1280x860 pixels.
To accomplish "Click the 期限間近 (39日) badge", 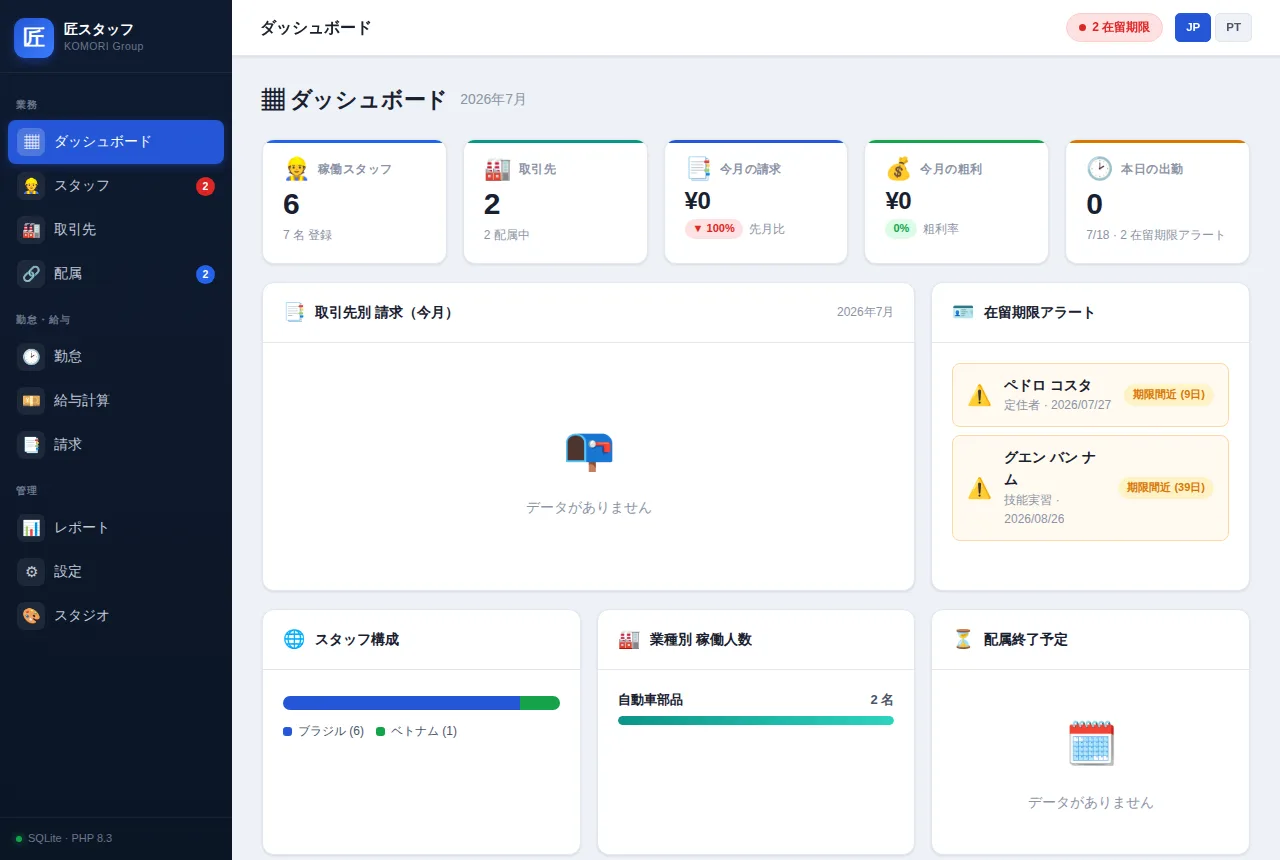I will click(x=1166, y=488).
